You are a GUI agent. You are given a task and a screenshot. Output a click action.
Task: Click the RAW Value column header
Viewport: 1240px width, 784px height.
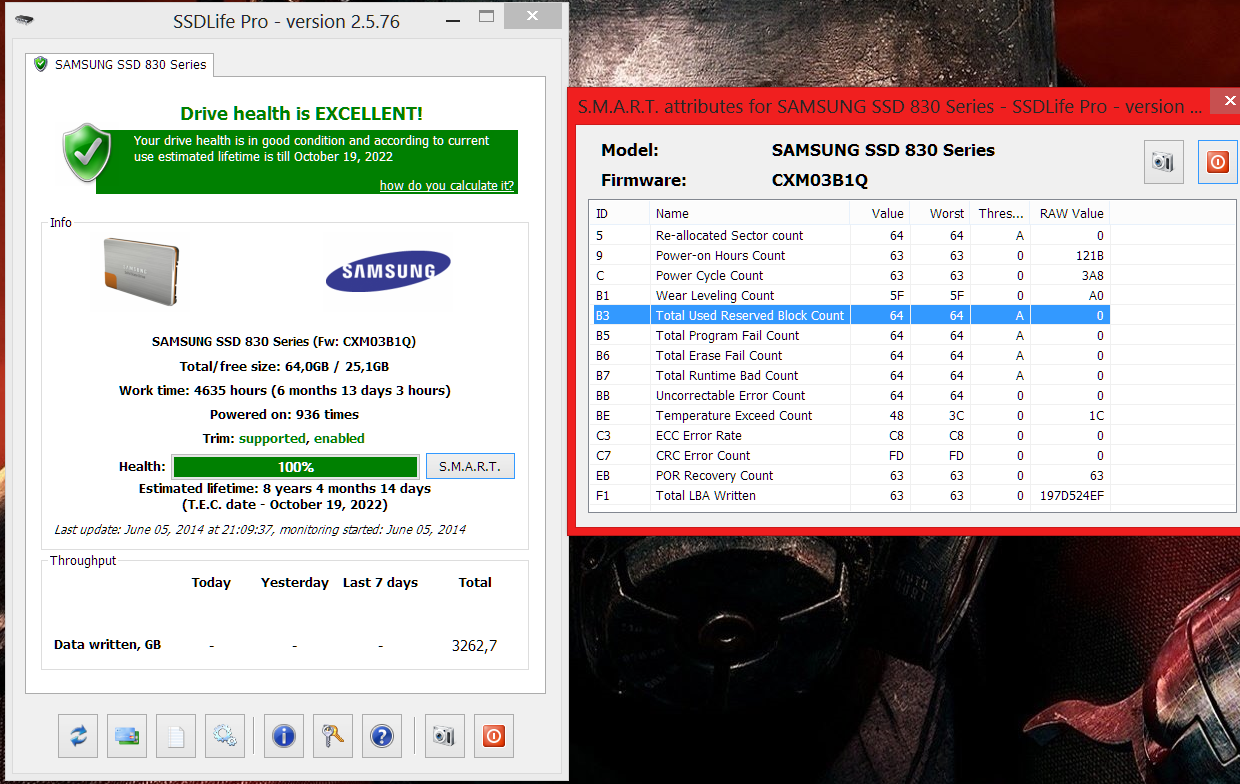point(1069,213)
